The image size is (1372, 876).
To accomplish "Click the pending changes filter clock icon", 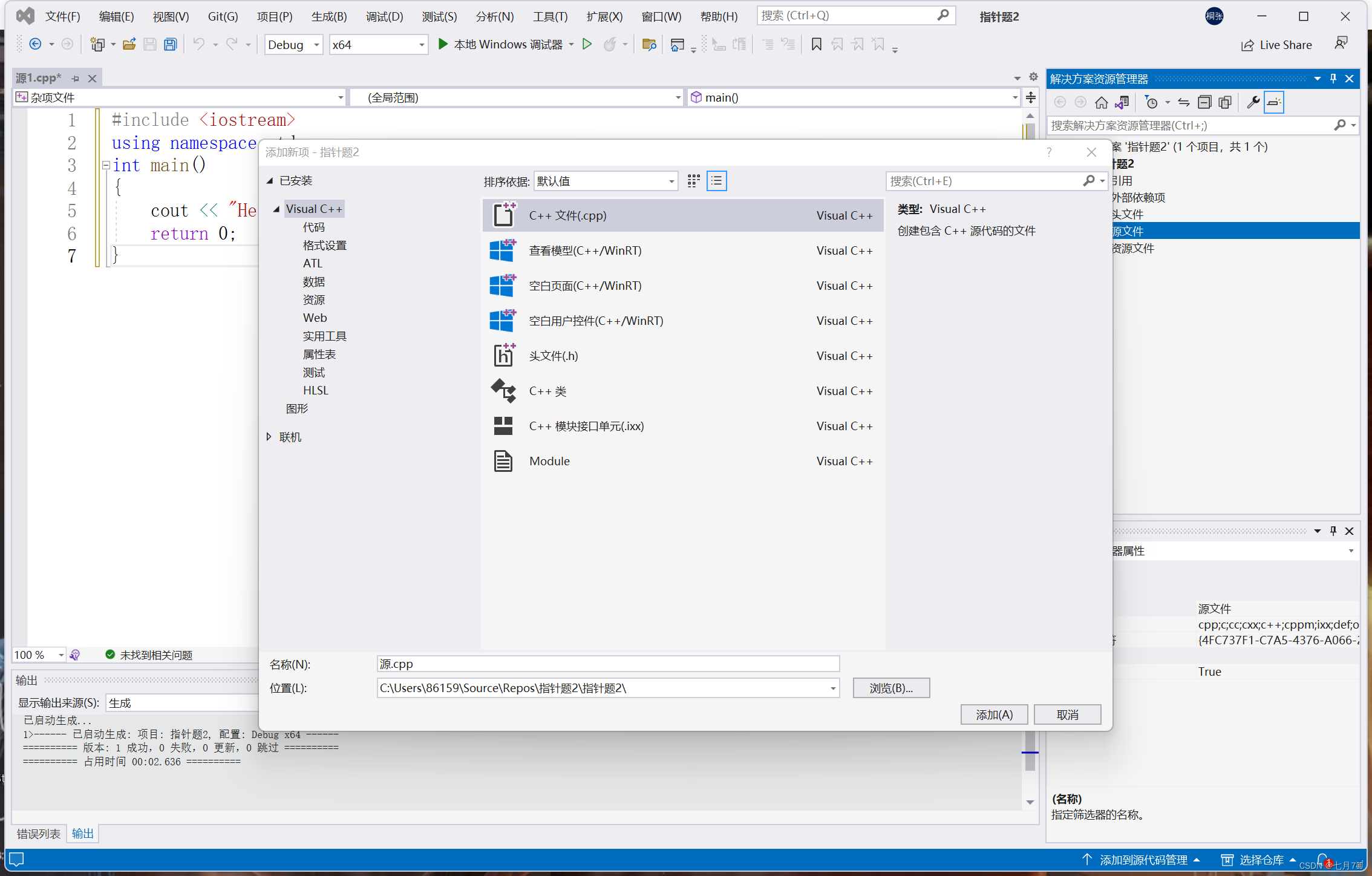I will 1151,102.
